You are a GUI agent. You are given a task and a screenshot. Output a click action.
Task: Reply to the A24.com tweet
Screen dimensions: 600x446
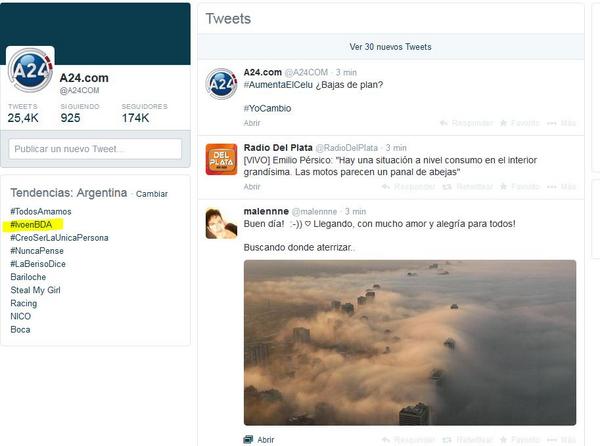click(x=466, y=123)
